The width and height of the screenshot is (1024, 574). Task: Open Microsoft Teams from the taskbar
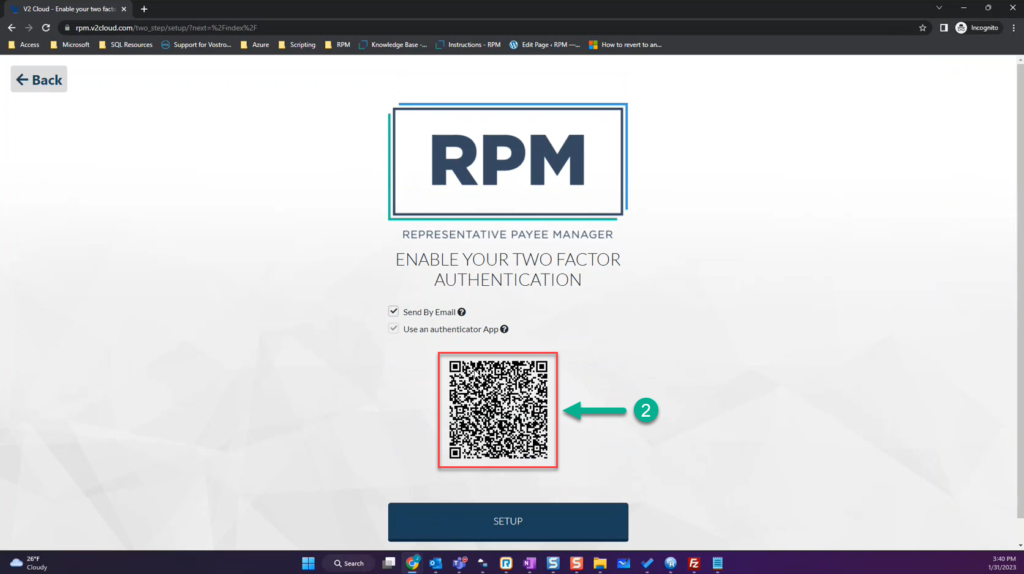click(459, 563)
